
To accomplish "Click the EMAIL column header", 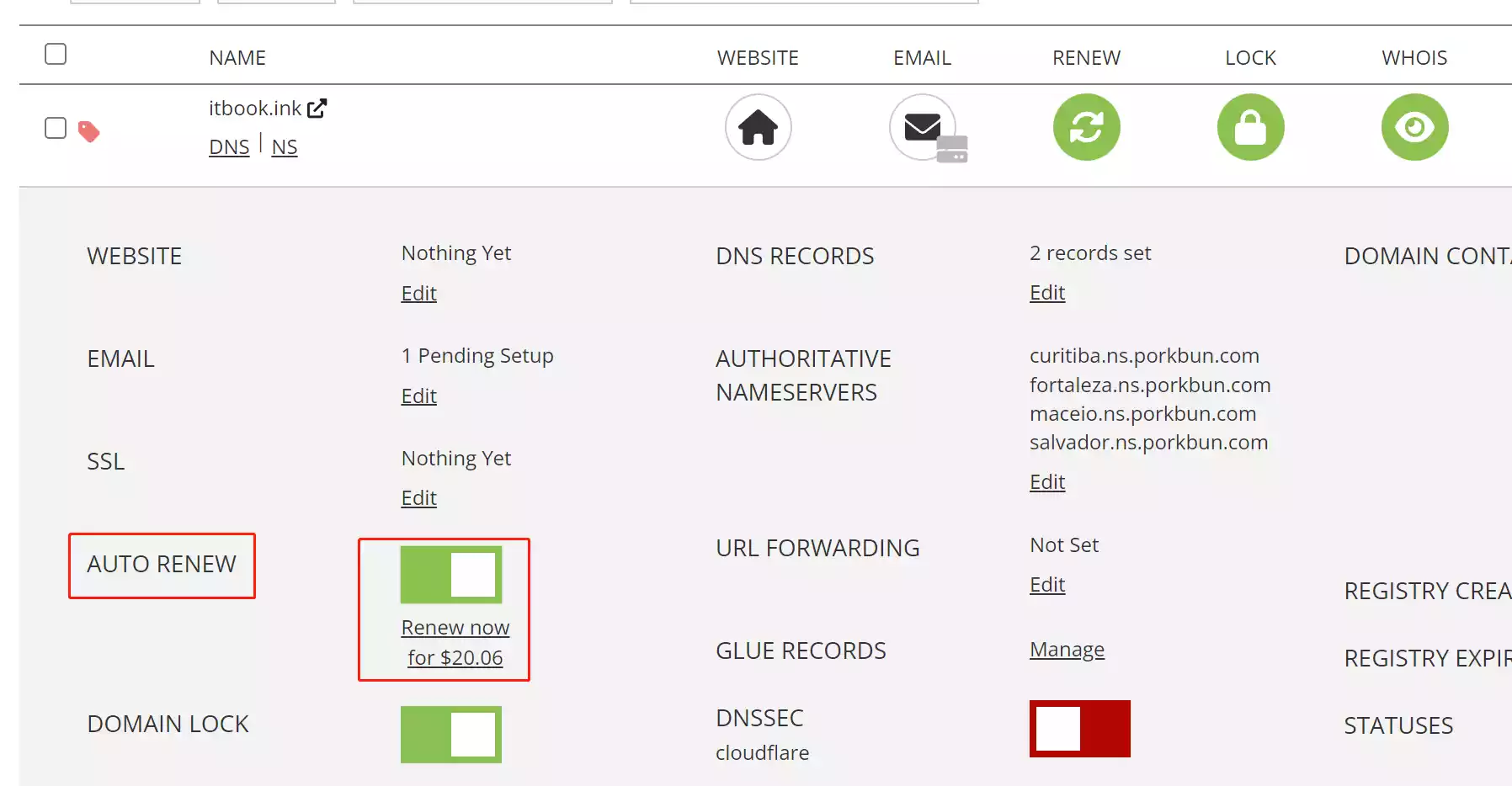I will click(x=922, y=58).
